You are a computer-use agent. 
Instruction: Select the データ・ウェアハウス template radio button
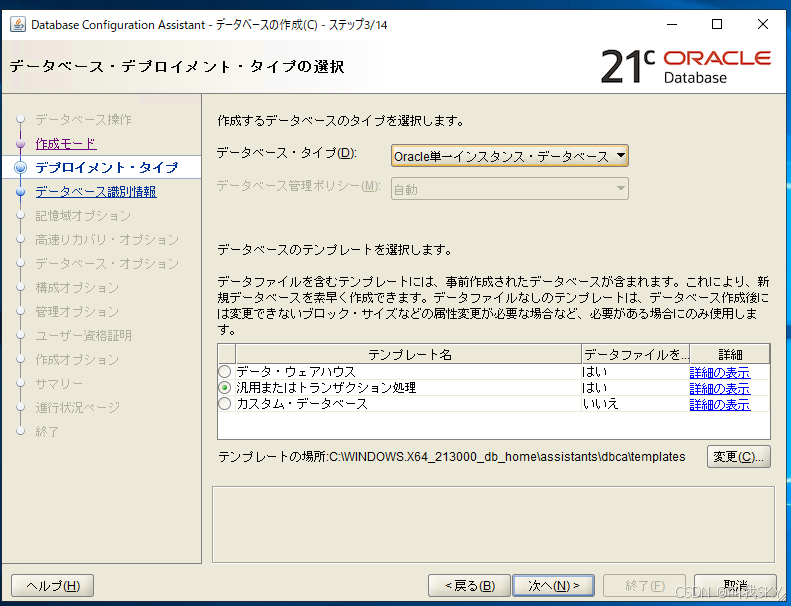point(224,372)
